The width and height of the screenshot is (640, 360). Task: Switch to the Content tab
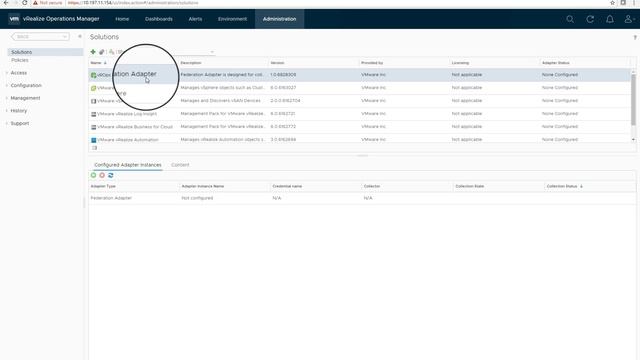tap(180, 165)
